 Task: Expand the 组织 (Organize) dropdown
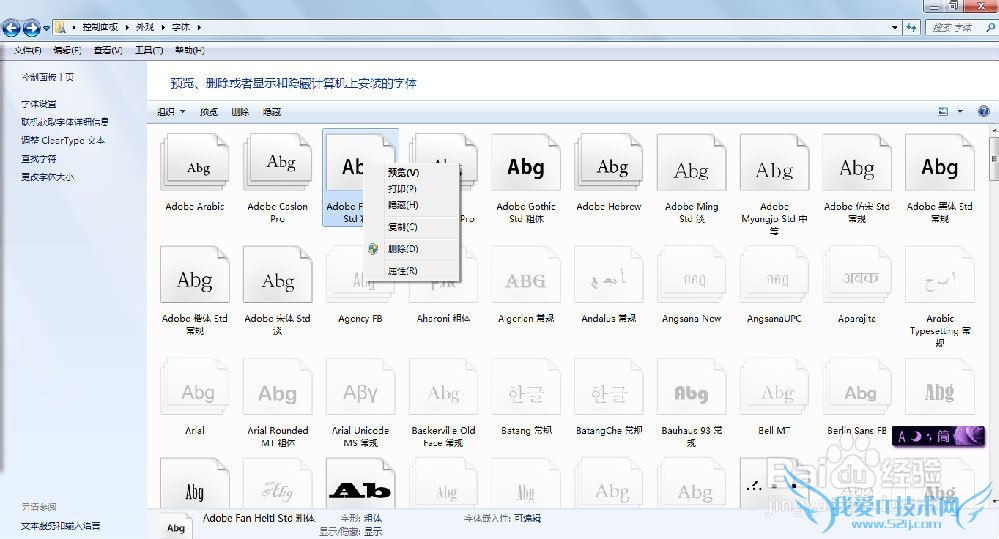point(168,112)
